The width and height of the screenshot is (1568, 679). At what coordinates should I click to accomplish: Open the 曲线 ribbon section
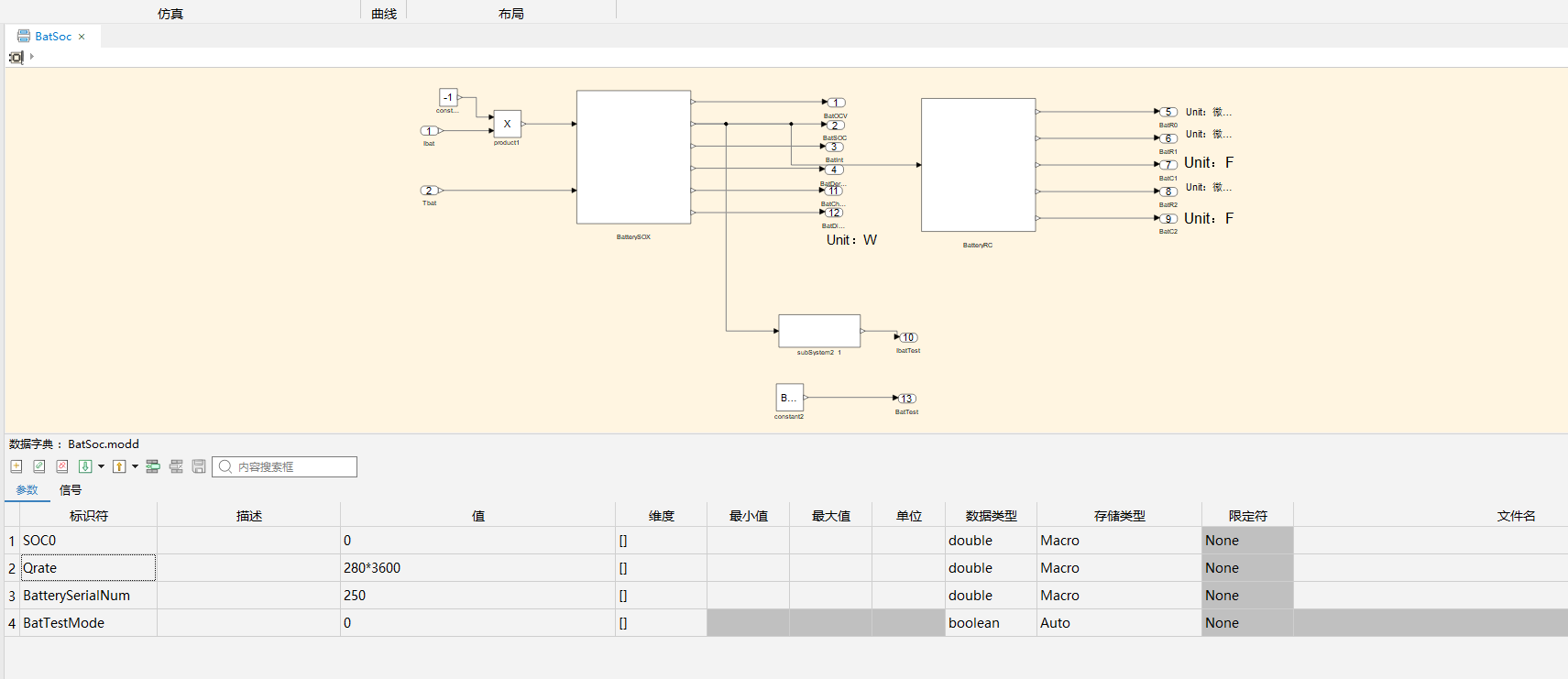click(x=384, y=14)
